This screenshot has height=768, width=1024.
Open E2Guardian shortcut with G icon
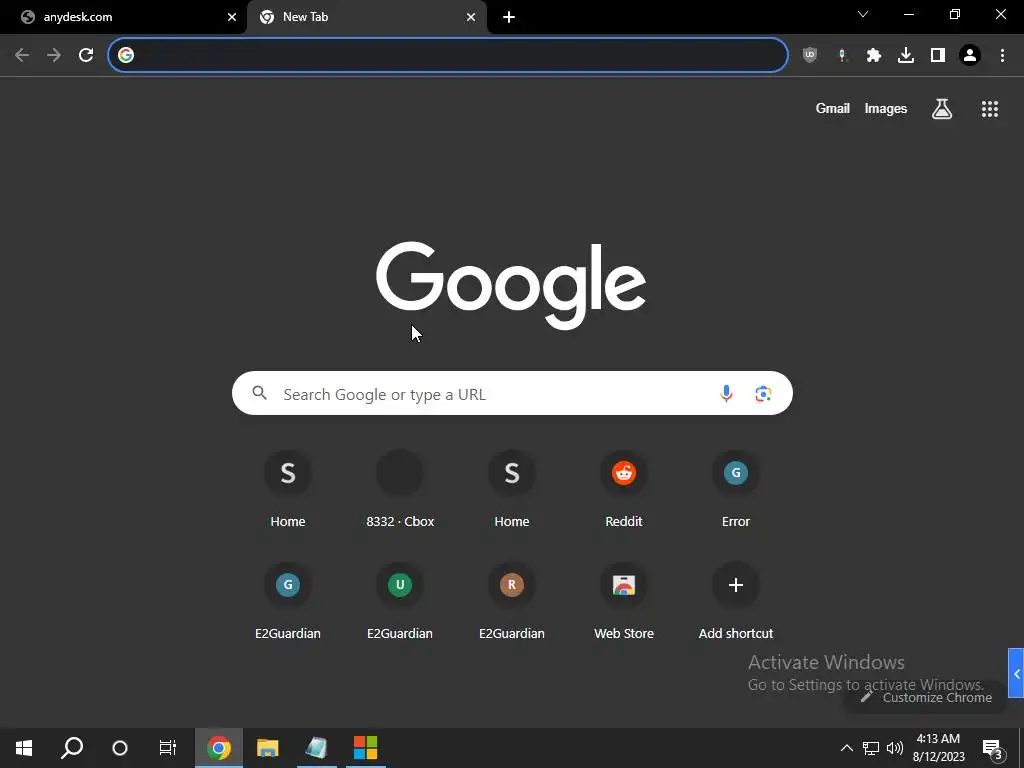pyautogui.click(x=288, y=601)
